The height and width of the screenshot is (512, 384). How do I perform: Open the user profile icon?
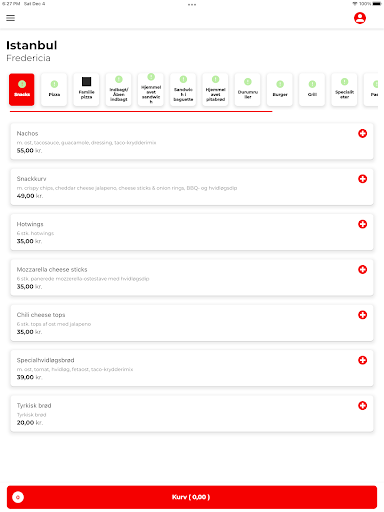coord(360,18)
